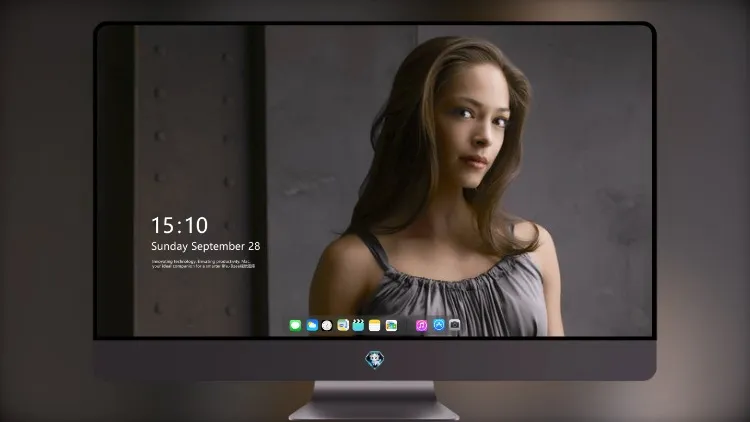
Task: Open the blue App Store icon
Action: pyautogui.click(x=439, y=325)
